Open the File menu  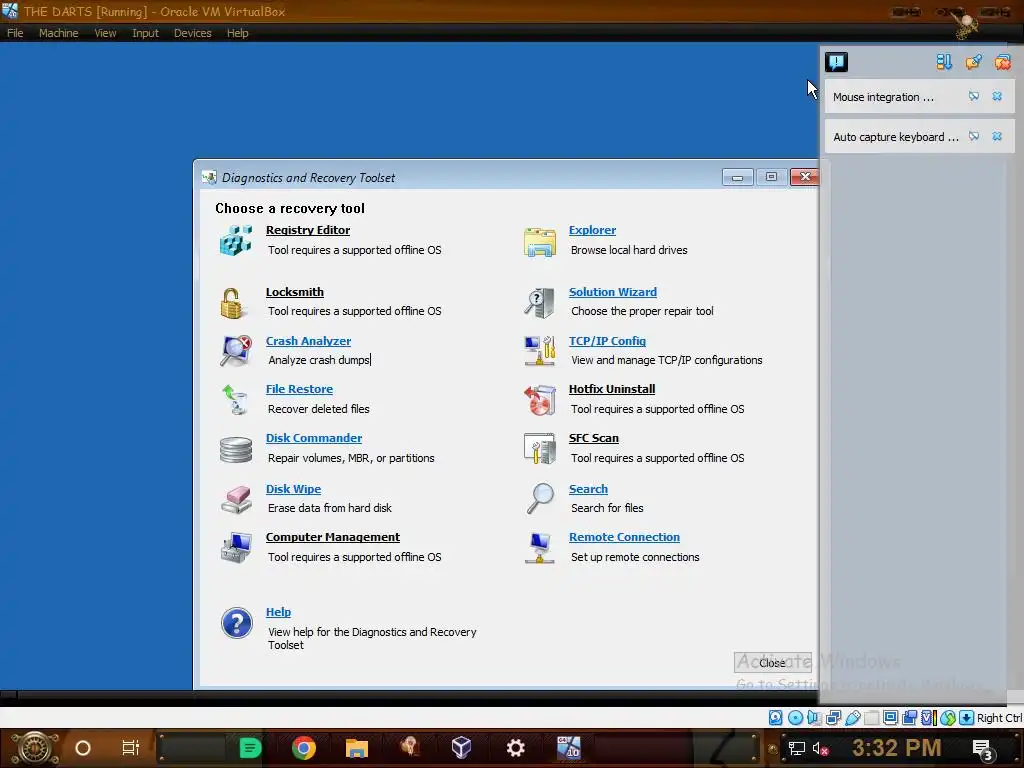click(x=15, y=33)
